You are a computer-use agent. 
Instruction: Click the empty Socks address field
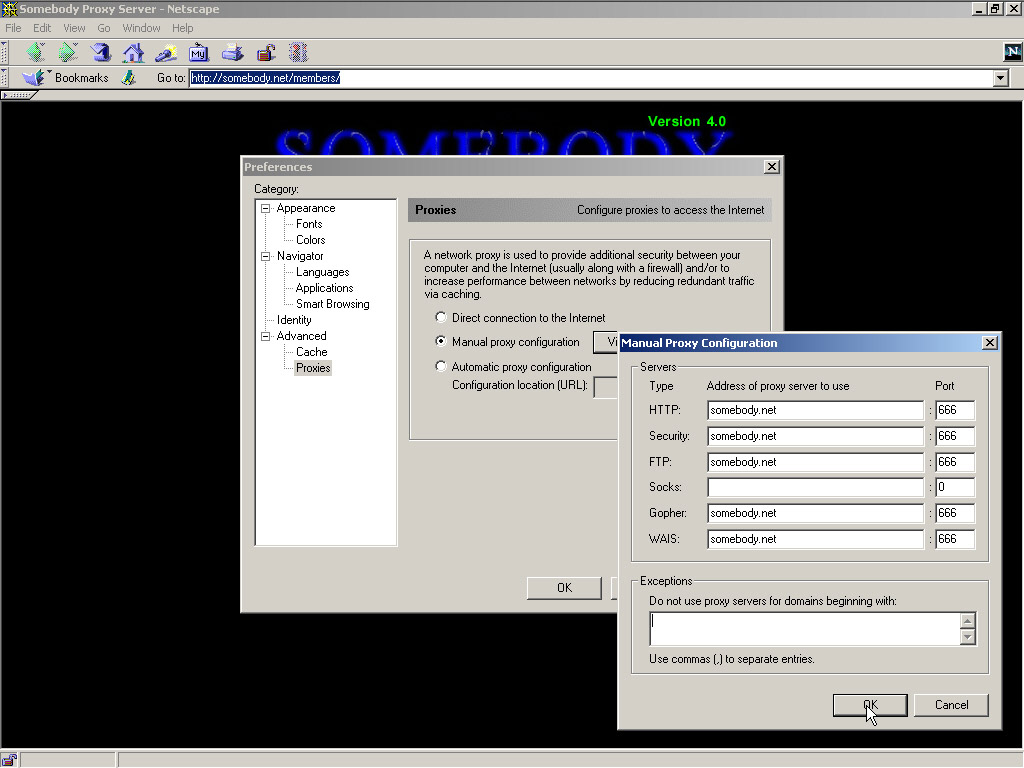(815, 487)
